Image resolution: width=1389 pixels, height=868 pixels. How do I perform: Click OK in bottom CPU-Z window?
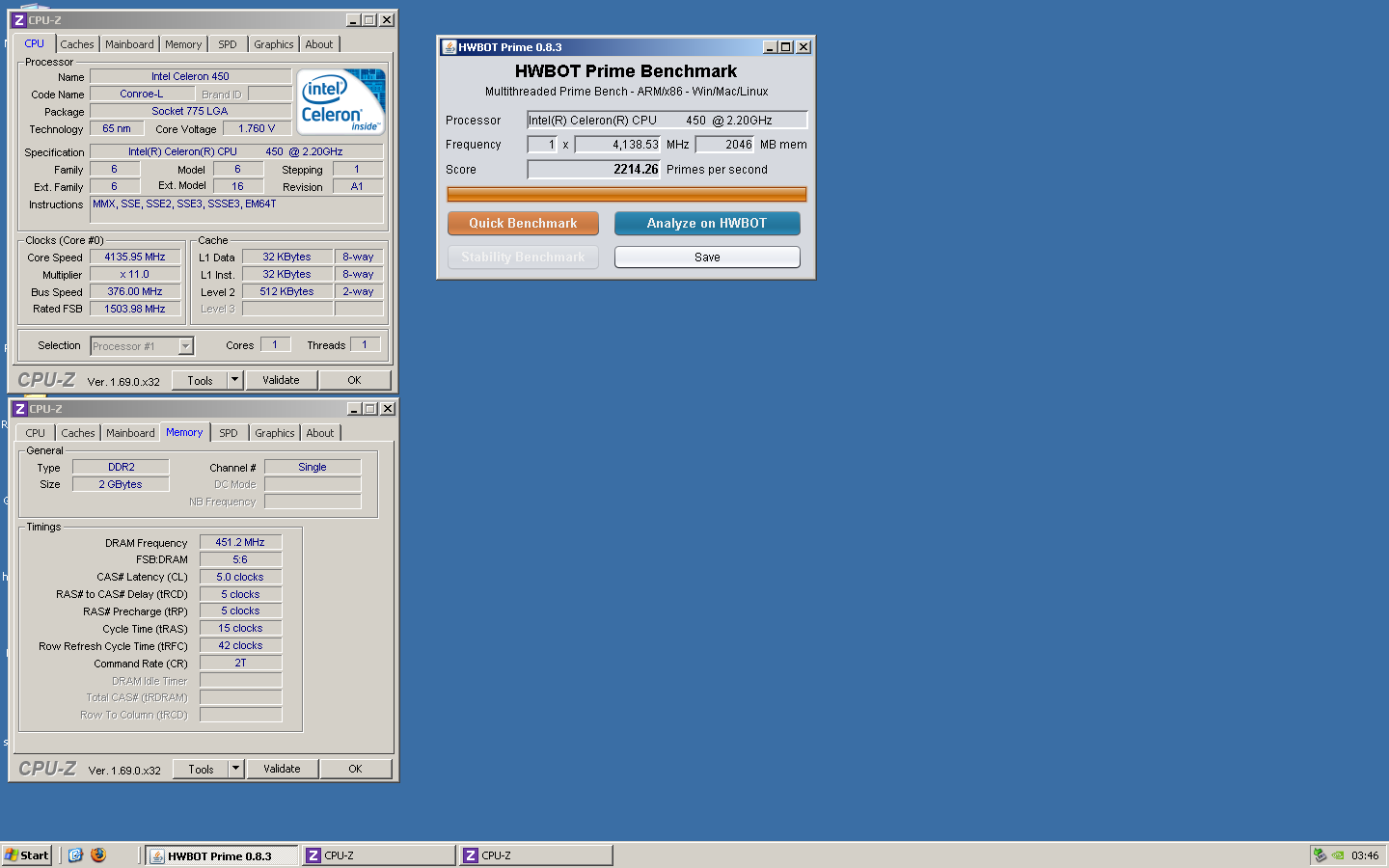(x=355, y=769)
